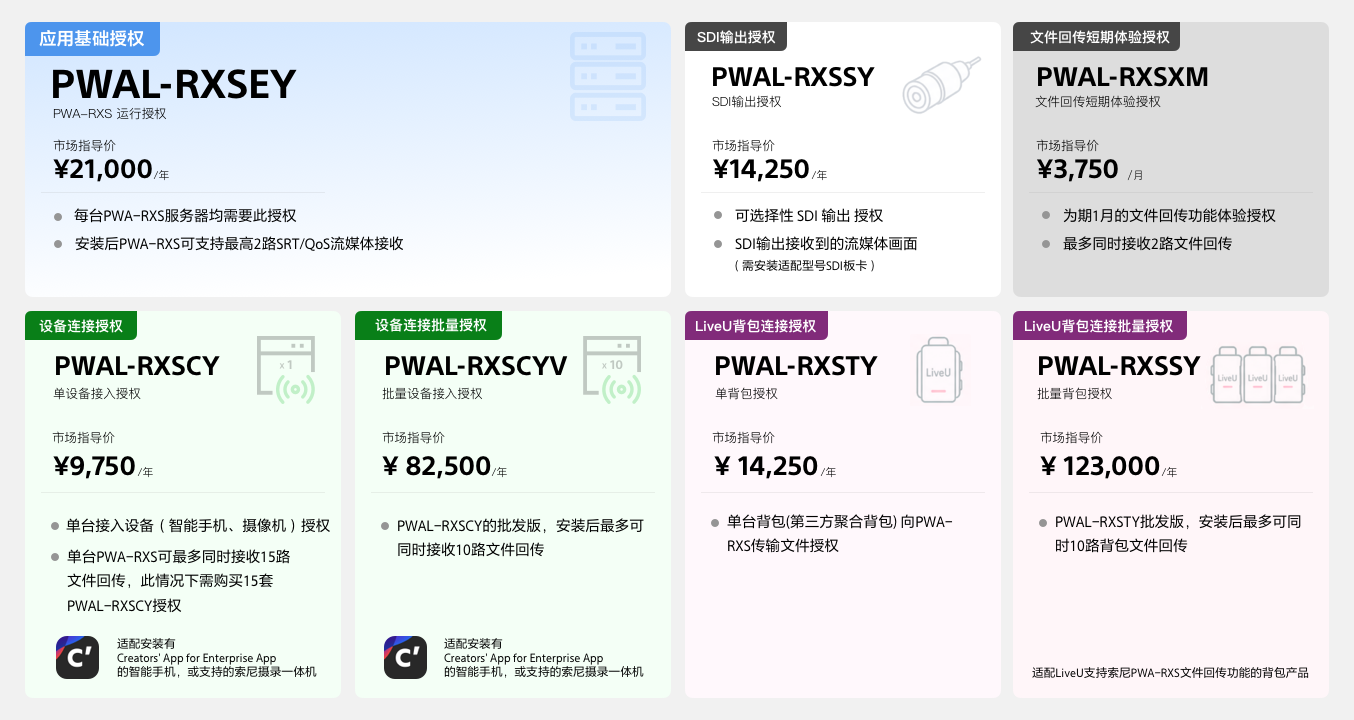The image size is (1354, 720).
Task: Click bullet about 最高2路SRT/QoS流媒体接收
Action: [x=239, y=244]
